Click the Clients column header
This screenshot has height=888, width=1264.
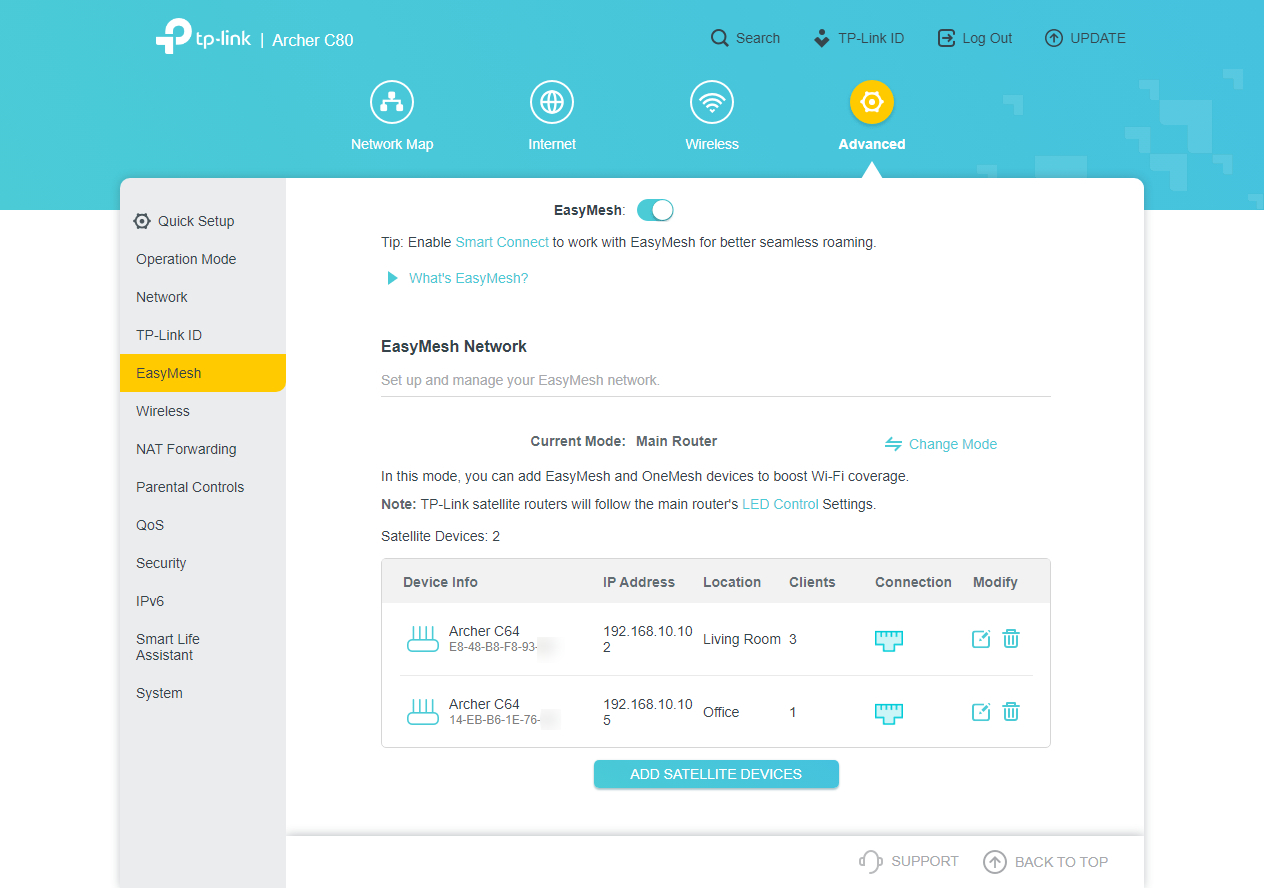pyautogui.click(x=812, y=582)
